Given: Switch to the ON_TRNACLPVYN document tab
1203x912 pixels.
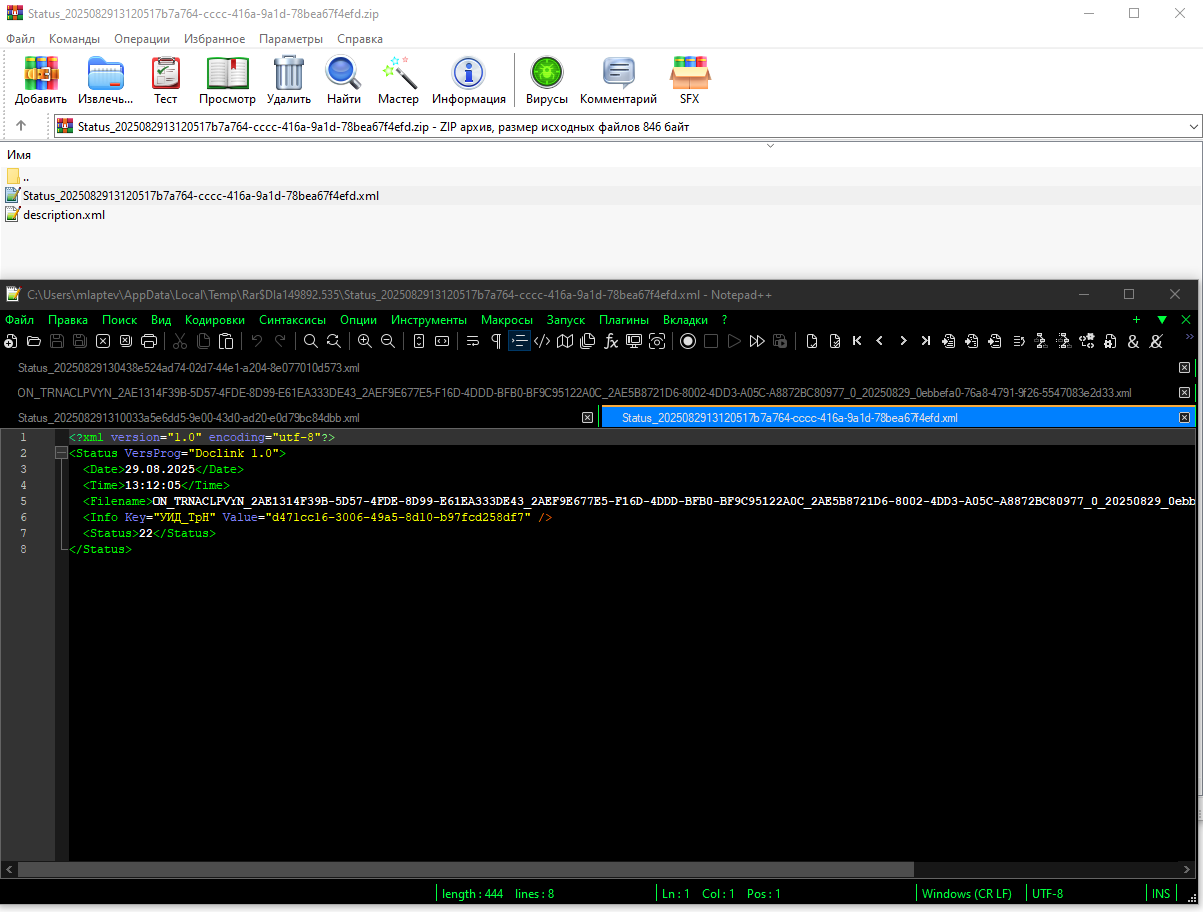Looking at the screenshot, I should [574, 393].
